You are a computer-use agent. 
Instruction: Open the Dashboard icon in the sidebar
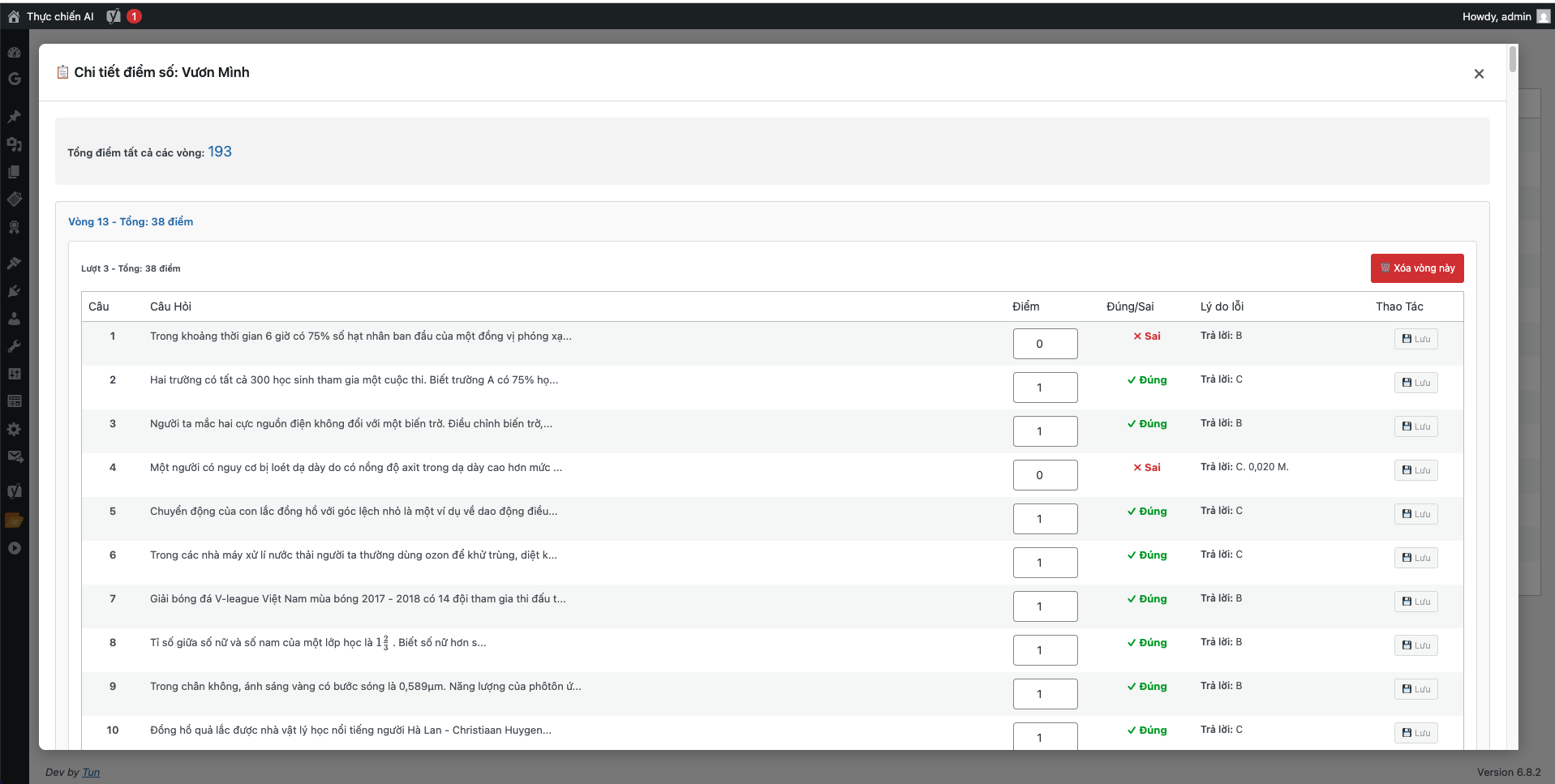(14, 53)
